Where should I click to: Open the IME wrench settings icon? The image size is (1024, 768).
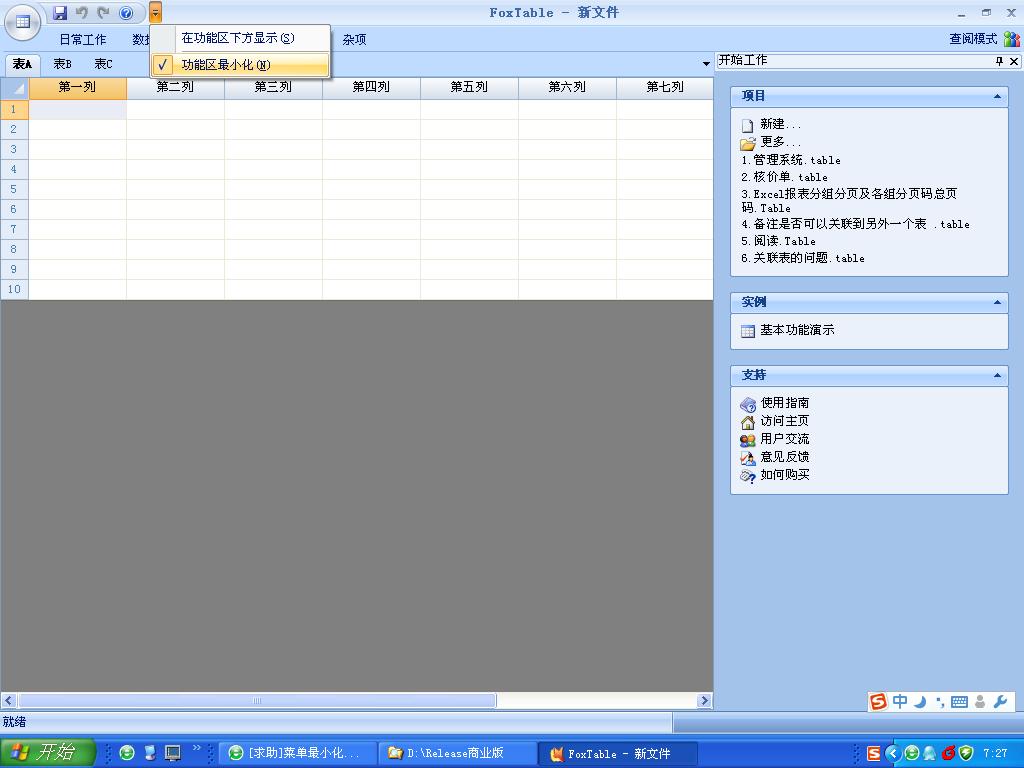(1000, 702)
